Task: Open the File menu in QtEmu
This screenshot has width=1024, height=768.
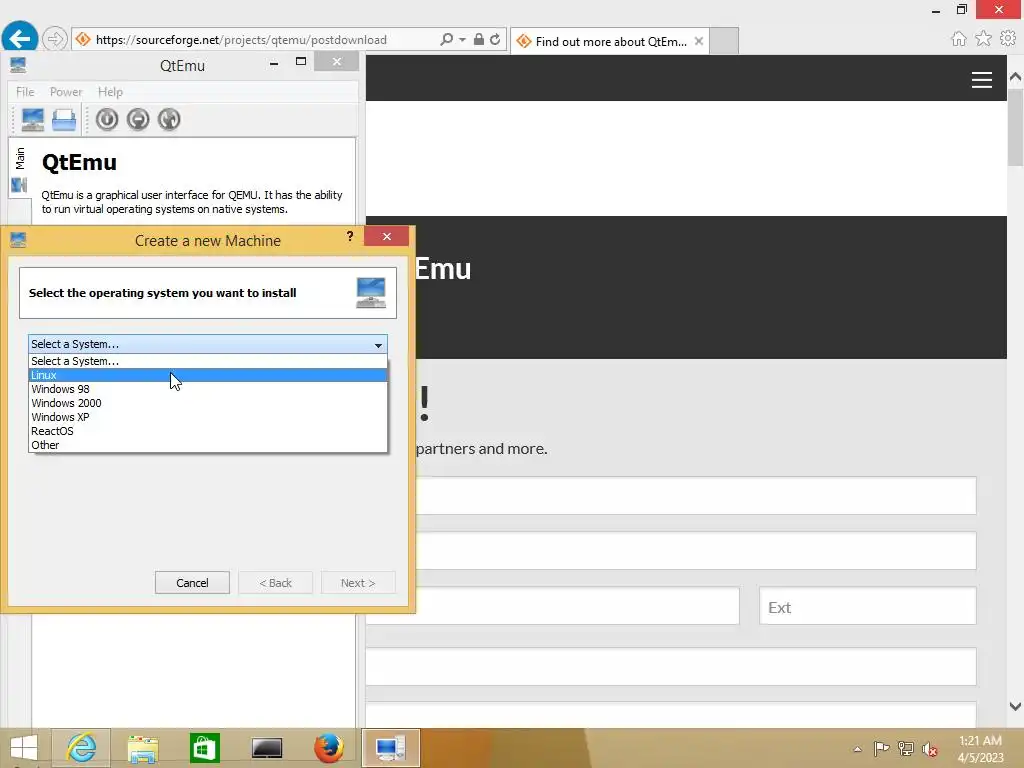Action: pyautogui.click(x=25, y=92)
